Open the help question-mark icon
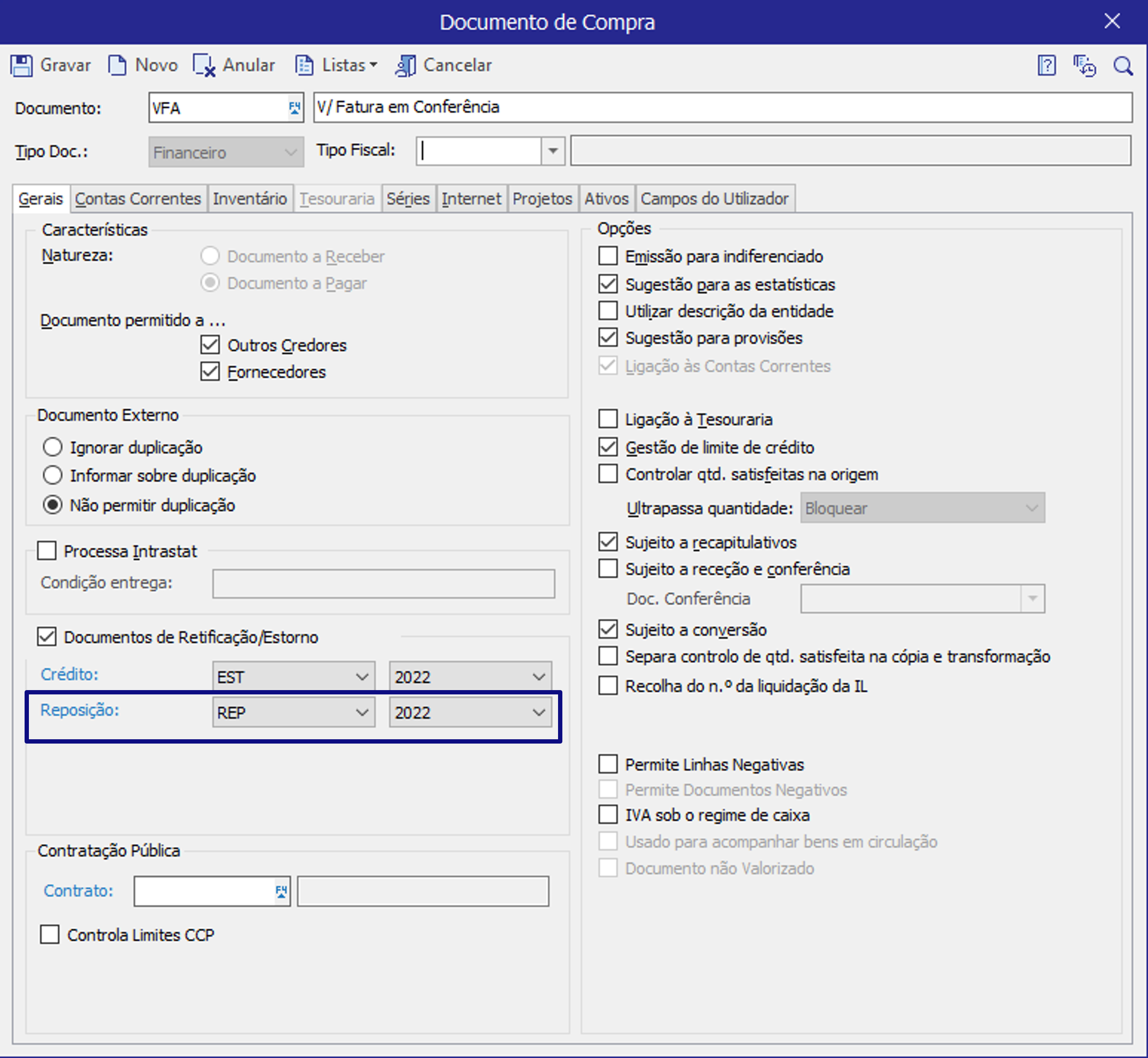The width and height of the screenshot is (1148, 1058). click(1046, 66)
